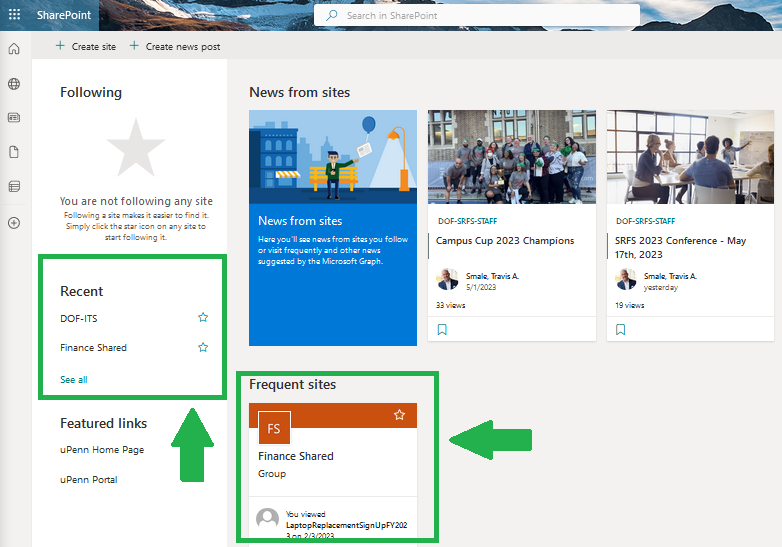782x547 pixels.
Task: Click See all recent sites
Action: (x=74, y=379)
